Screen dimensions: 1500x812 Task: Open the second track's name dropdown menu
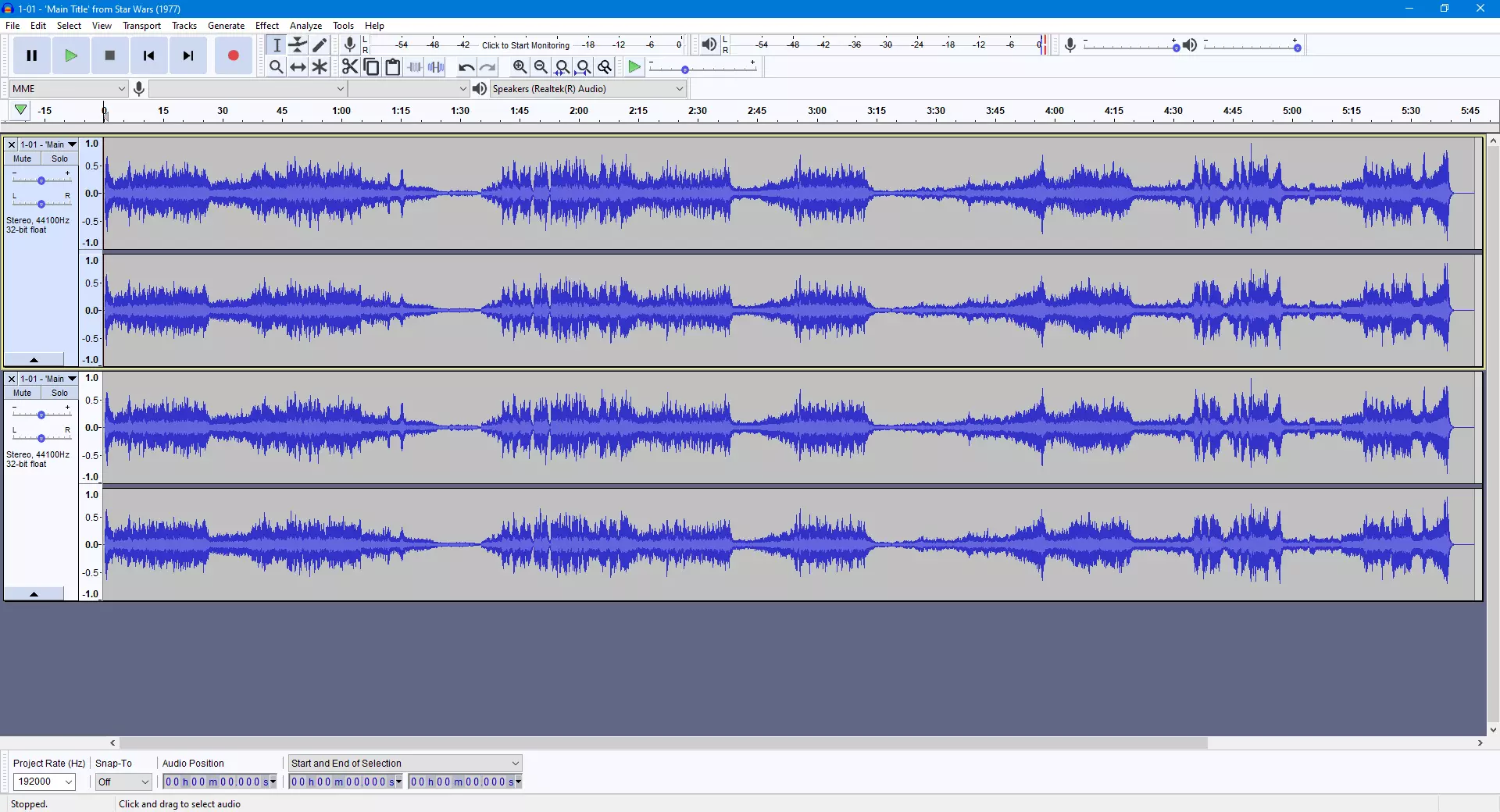48,379
